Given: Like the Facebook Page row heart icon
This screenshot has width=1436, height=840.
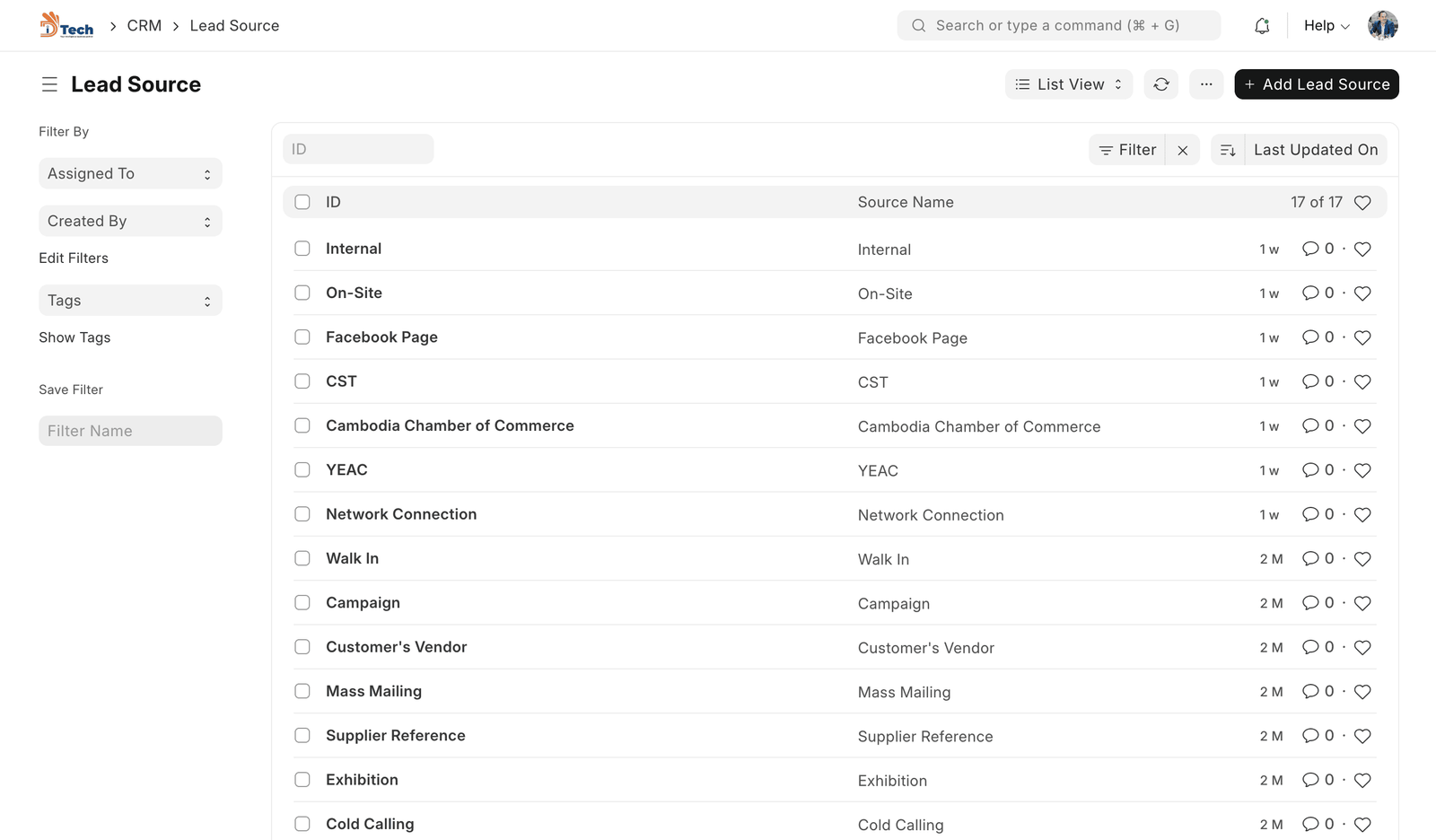Looking at the screenshot, I should pos(1362,338).
